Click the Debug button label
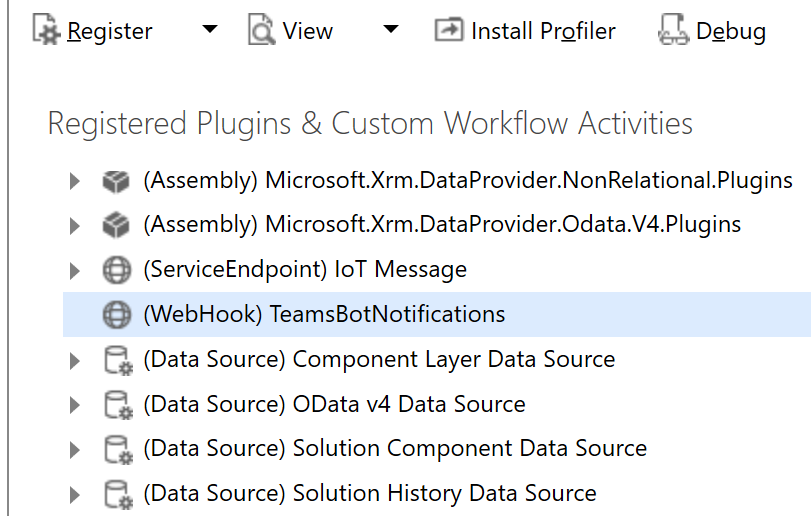This screenshot has width=811, height=516. pyautogui.click(x=731, y=31)
